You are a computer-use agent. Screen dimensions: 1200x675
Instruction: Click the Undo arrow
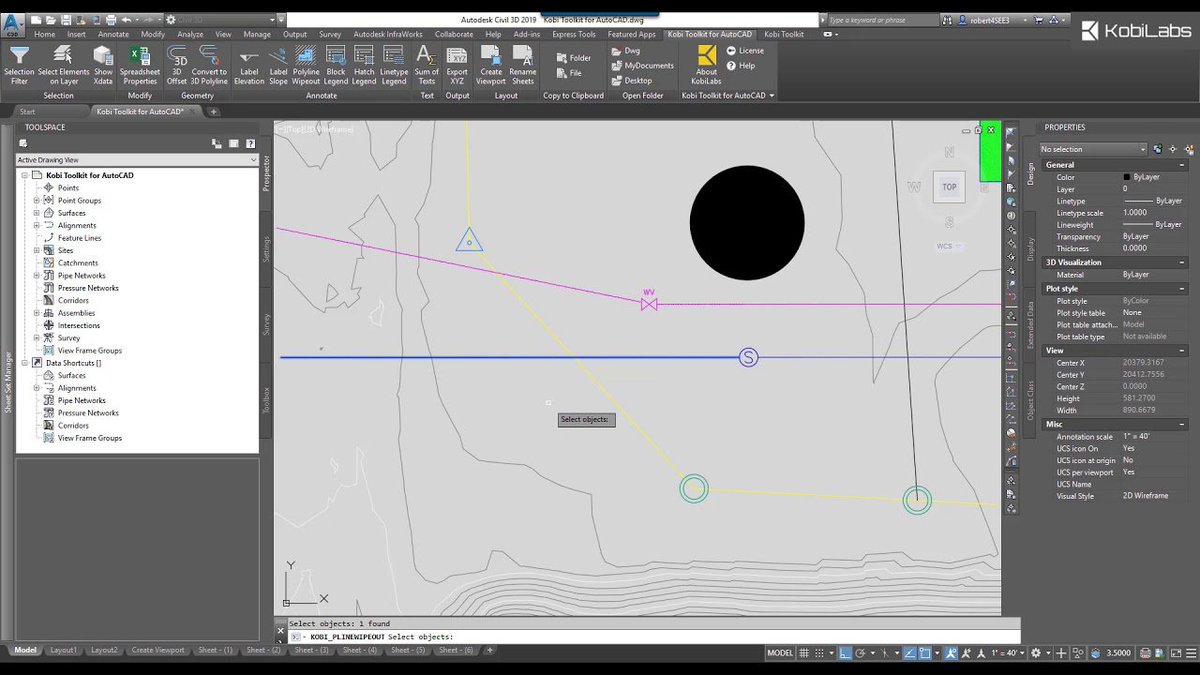pyautogui.click(x=126, y=19)
